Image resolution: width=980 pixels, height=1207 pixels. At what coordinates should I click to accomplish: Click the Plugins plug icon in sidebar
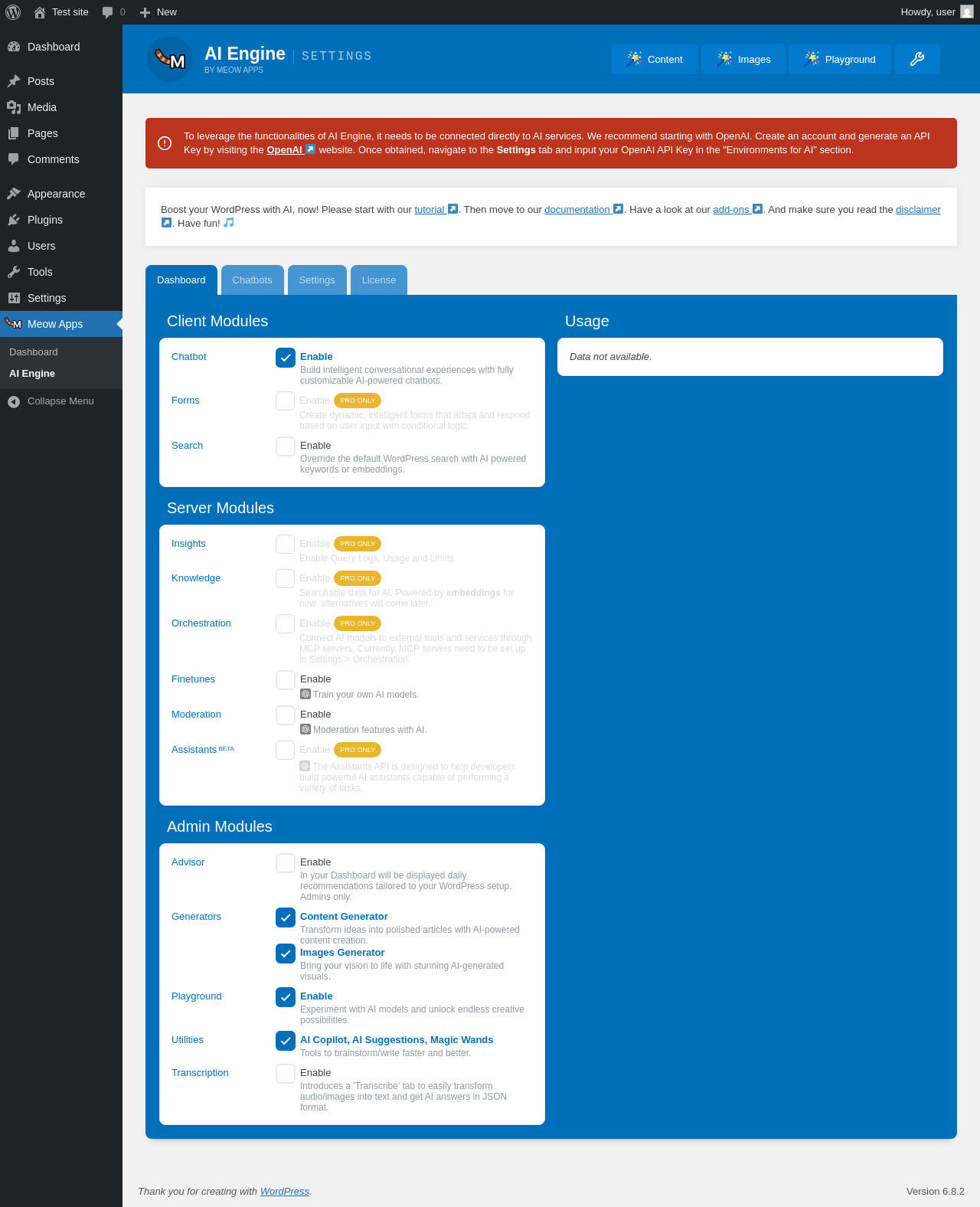pyautogui.click(x=14, y=220)
